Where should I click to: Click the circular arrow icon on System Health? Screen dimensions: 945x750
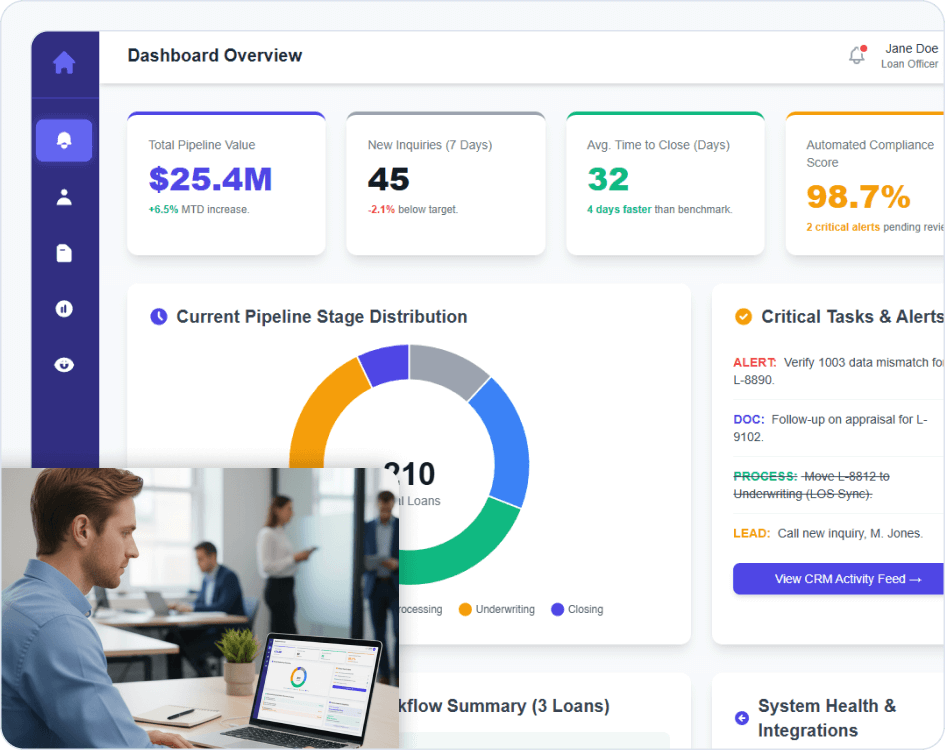click(741, 718)
